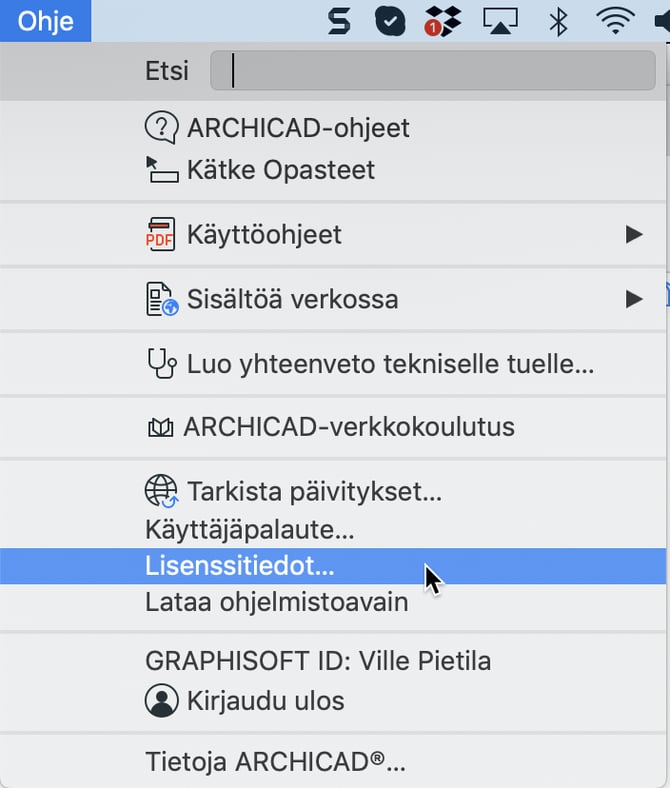Open the Bluetooth status menu
This screenshot has height=788, width=670.
click(558, 21)
